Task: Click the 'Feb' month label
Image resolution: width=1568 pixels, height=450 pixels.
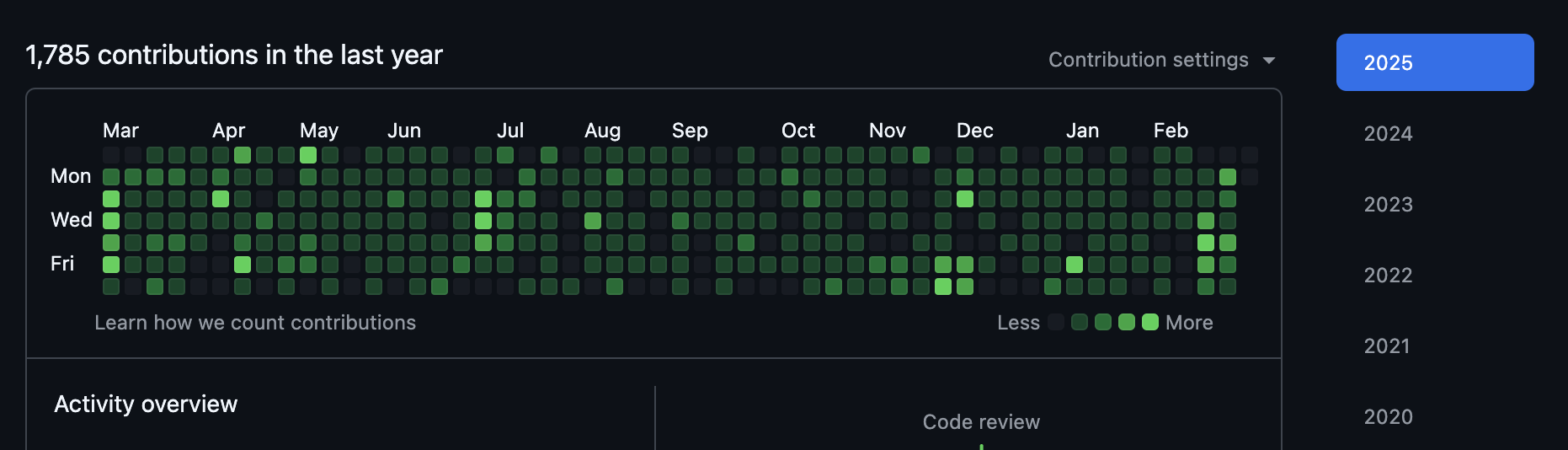Action: (x=1171, y=131)
